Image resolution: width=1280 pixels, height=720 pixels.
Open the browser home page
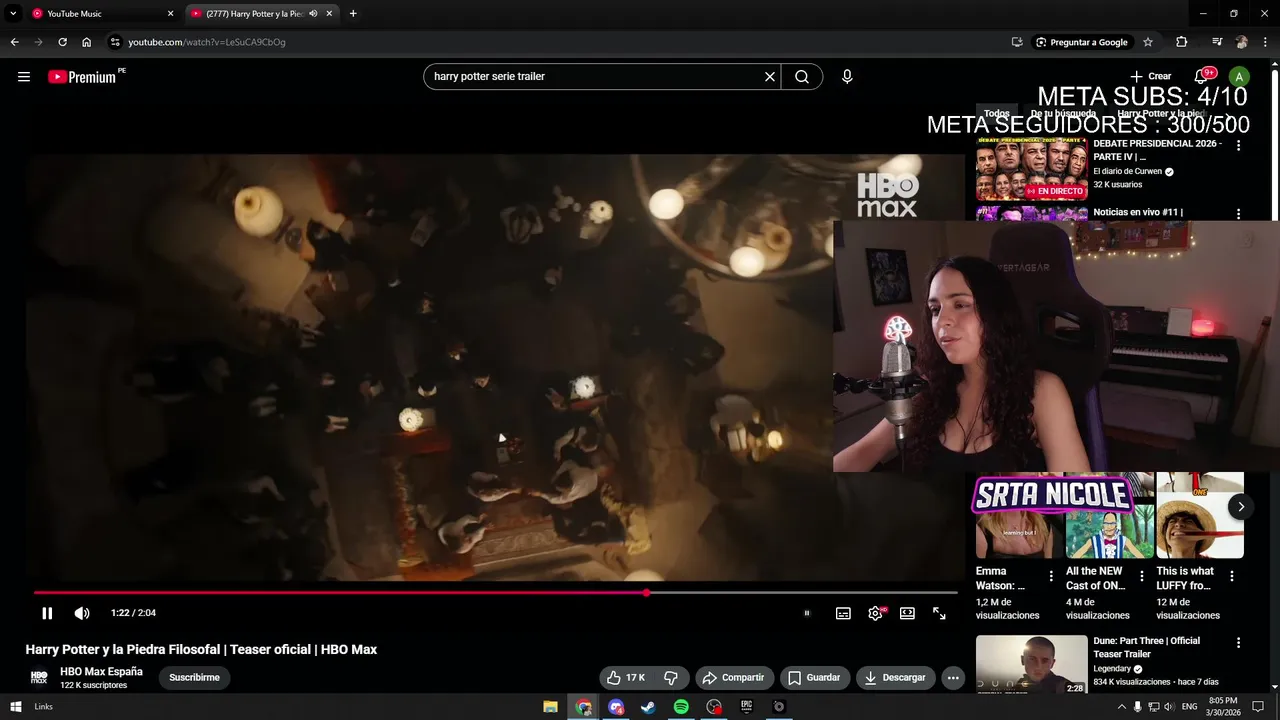[87, 42]
